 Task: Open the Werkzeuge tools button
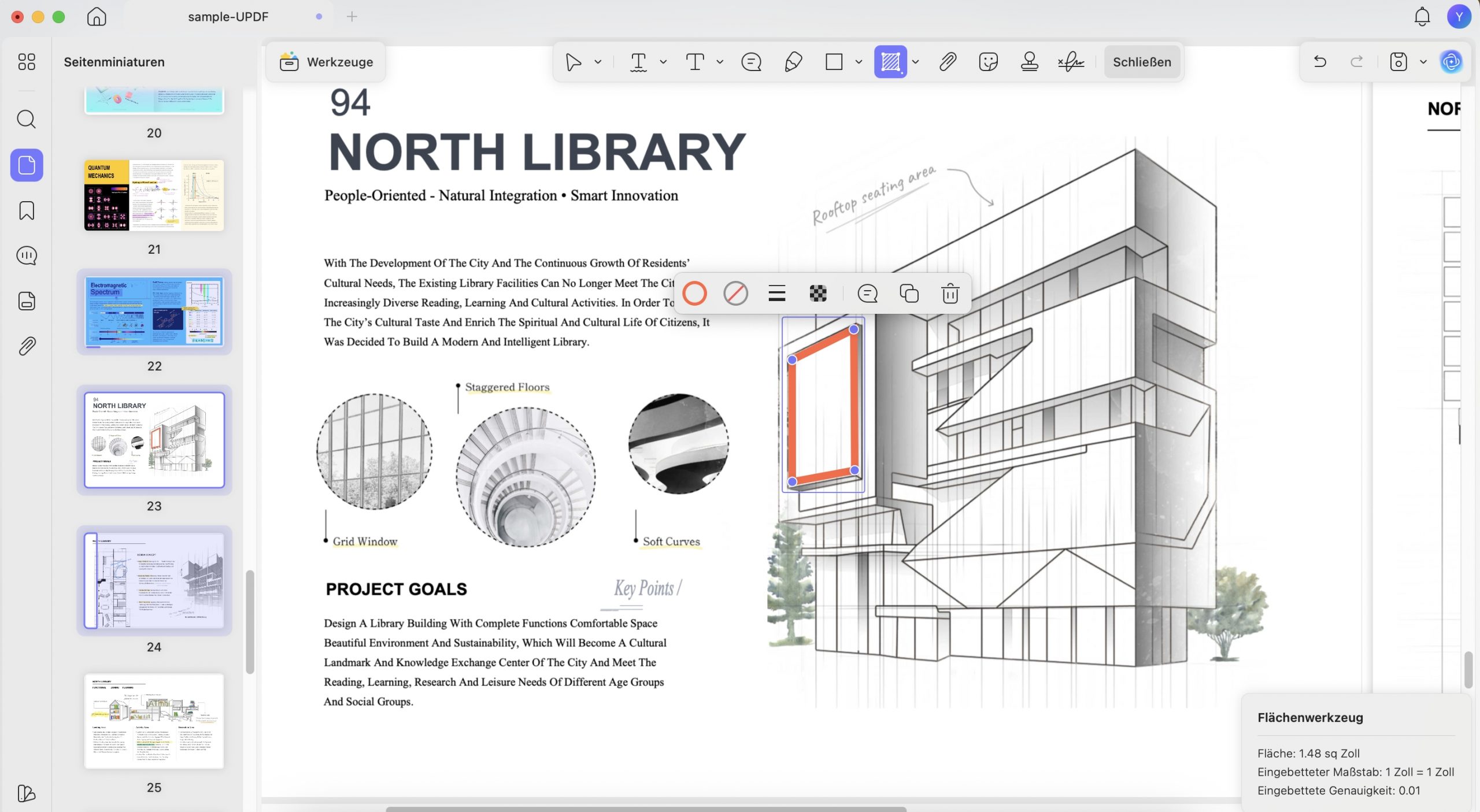326,62
